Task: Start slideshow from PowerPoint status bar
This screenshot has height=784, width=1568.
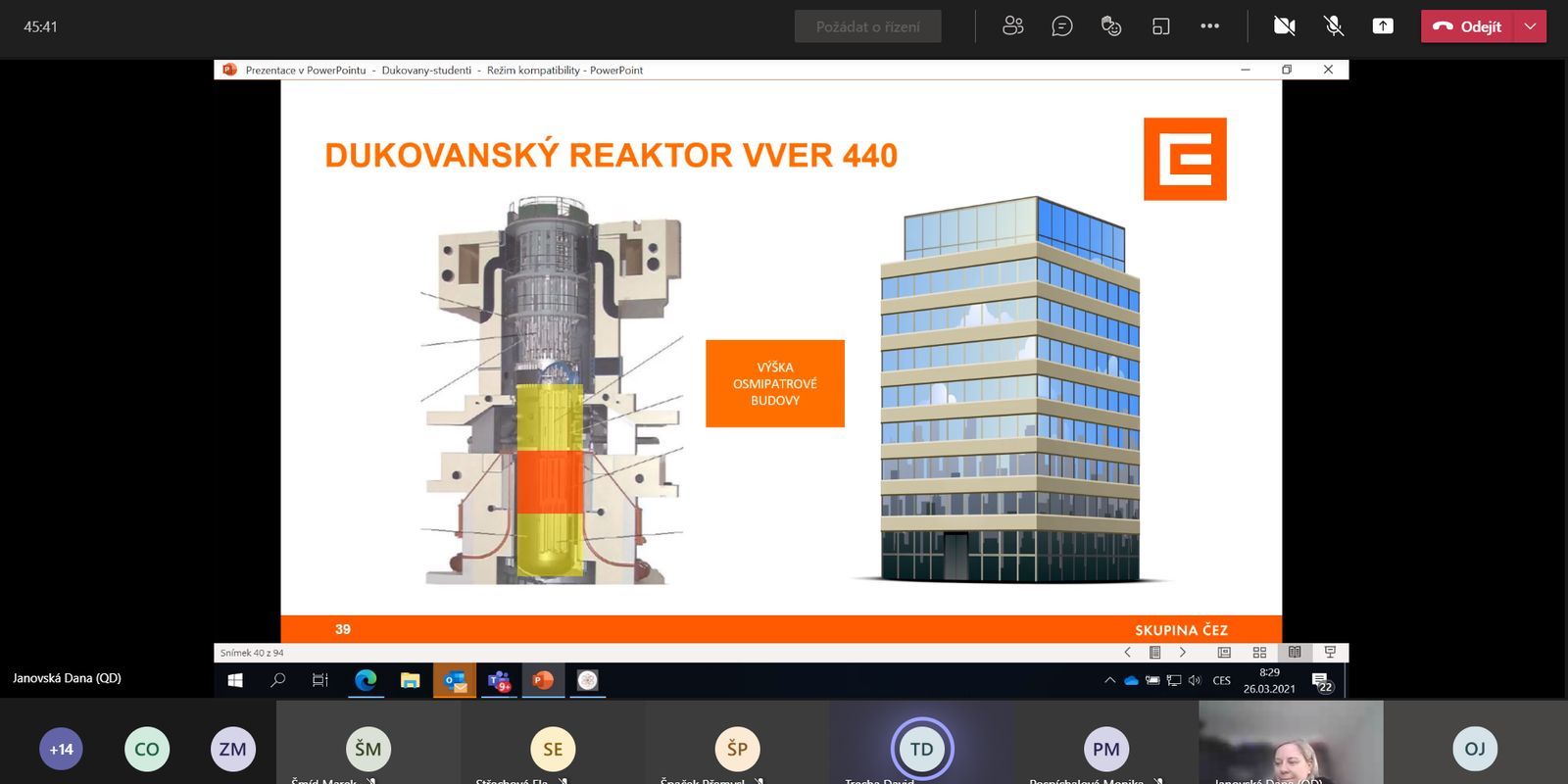Action: click(1330, 653)
